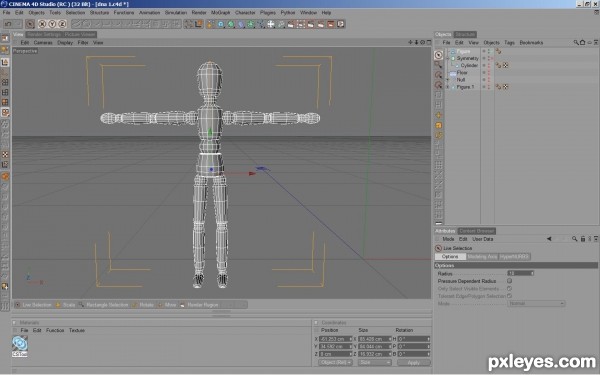Open the Python menu
600x375 pixels.
pos(288,13)
